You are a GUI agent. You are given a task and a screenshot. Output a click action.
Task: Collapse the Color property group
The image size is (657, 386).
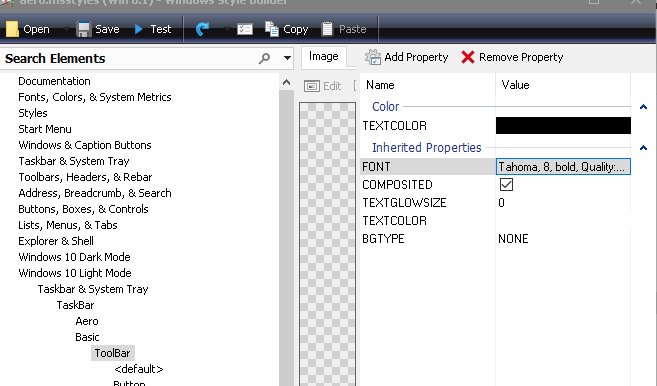(643, 107)
